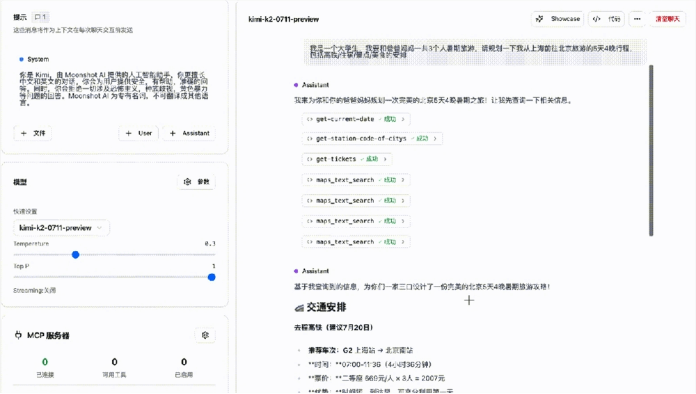Add a User message
The image size is (696, 394).
click(x=138, y=133)
